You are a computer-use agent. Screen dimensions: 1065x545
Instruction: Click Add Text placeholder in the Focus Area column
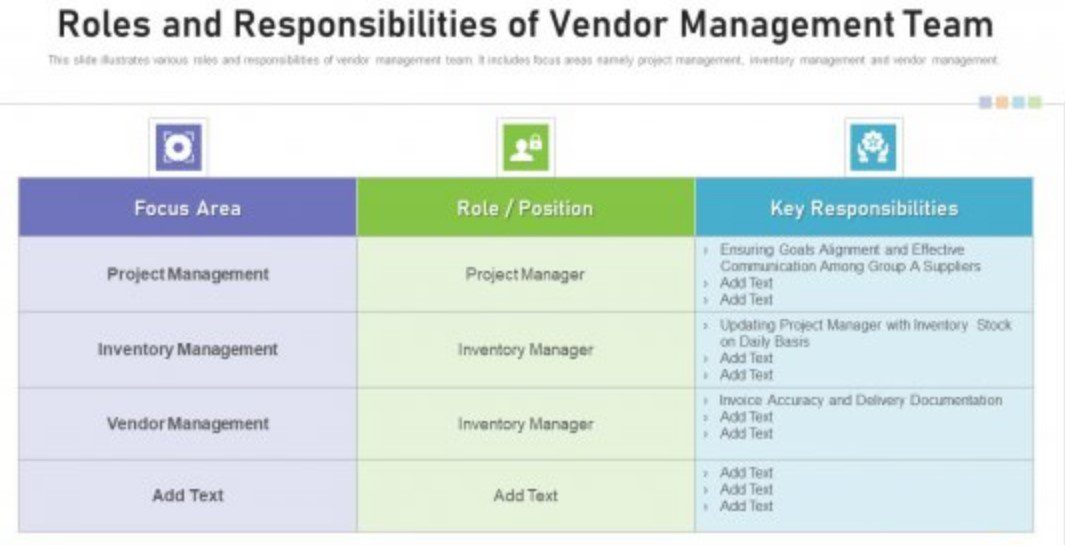pos(188,495)
